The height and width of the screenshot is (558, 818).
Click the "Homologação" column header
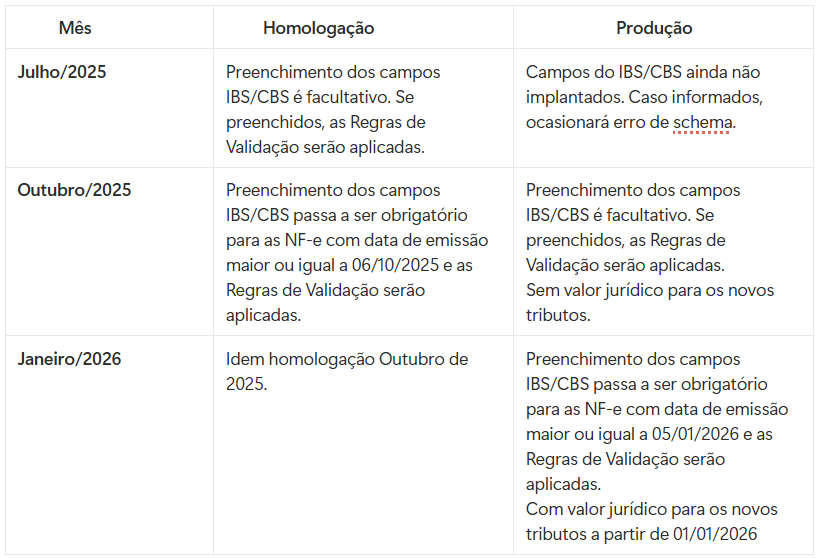[x=318, y=28]
